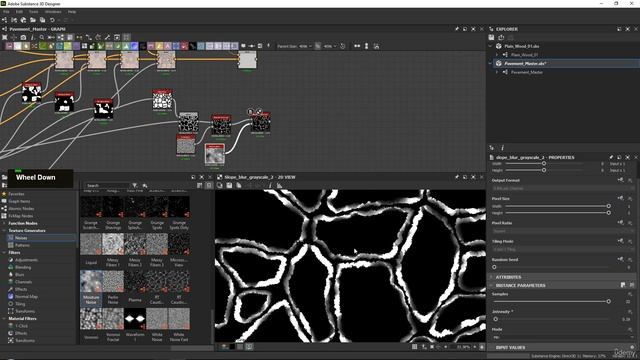Click the undo arrow in main toolbar
The height and width of the screenshot is (360, 640).
52,20
